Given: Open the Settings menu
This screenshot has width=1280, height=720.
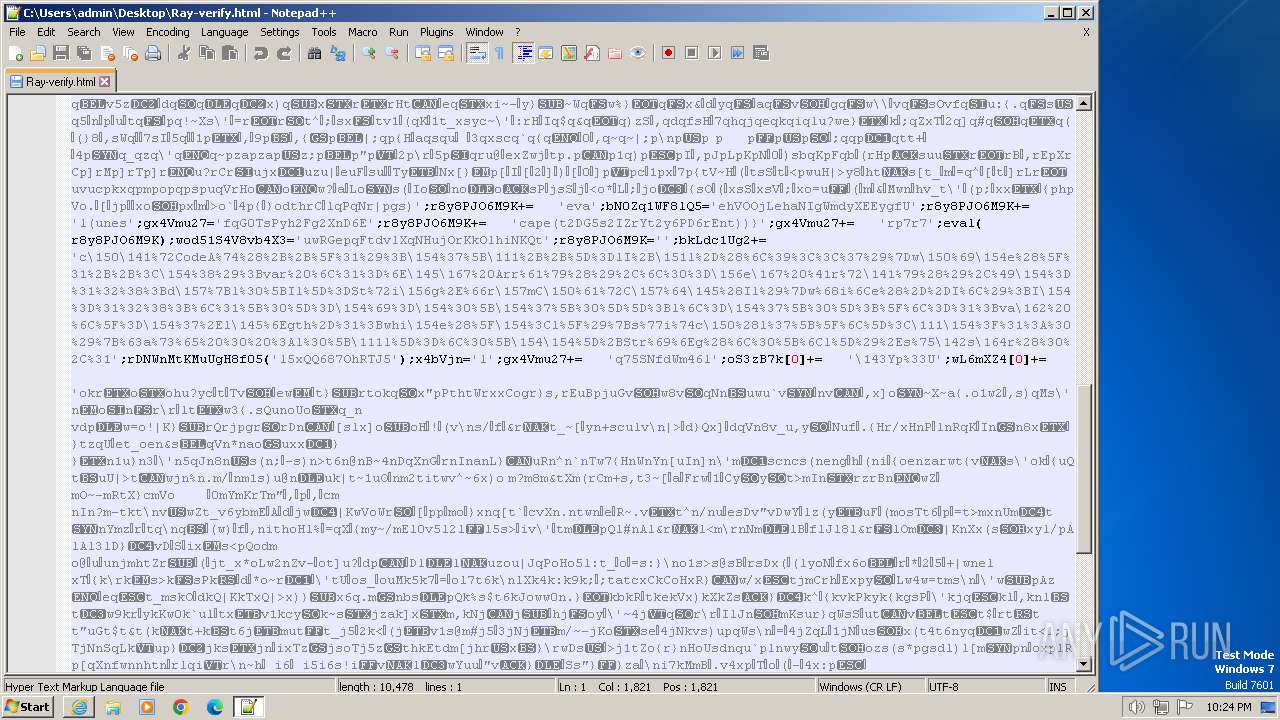Looking at the screenshot, I should [x=280, y=32].
